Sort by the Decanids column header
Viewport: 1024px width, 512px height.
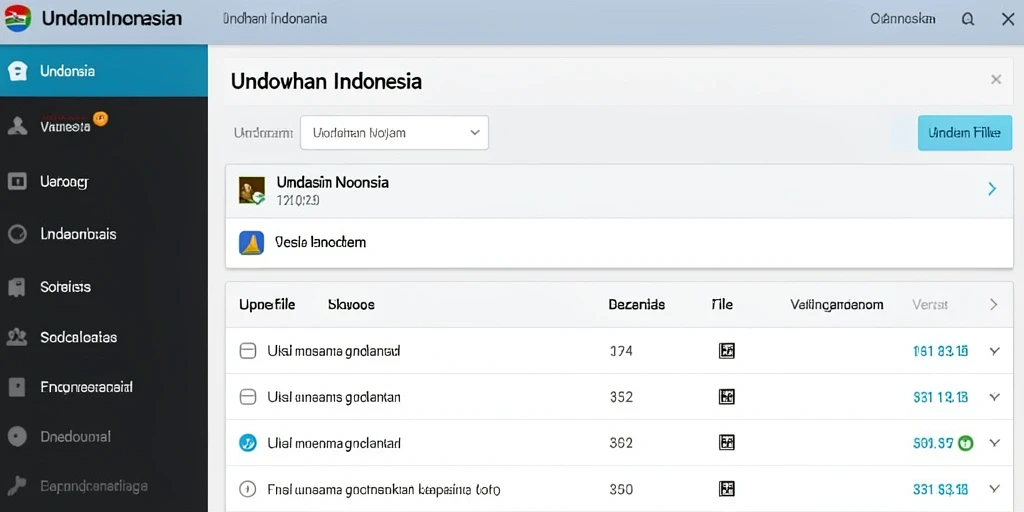pos(637,304)
